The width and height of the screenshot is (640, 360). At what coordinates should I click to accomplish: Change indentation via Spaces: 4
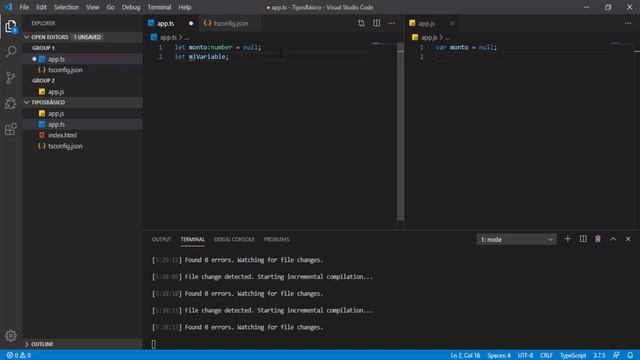coord(499,356)
